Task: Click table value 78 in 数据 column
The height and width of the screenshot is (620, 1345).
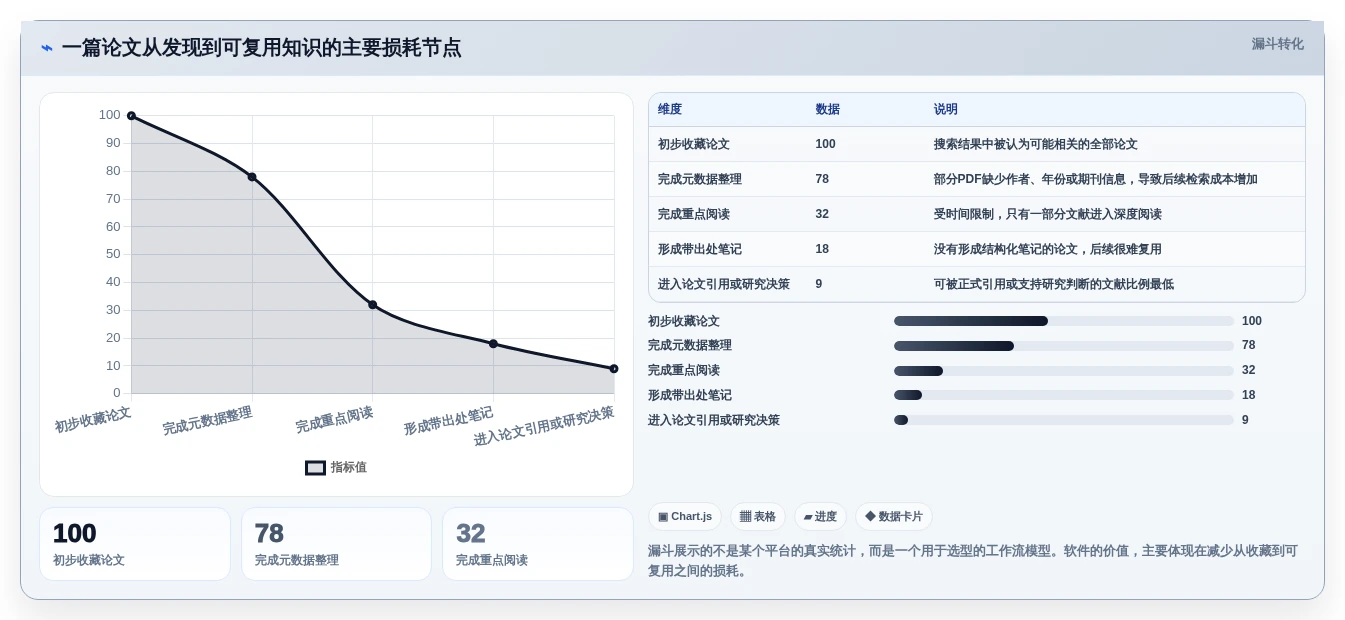Action: [822, 179]
